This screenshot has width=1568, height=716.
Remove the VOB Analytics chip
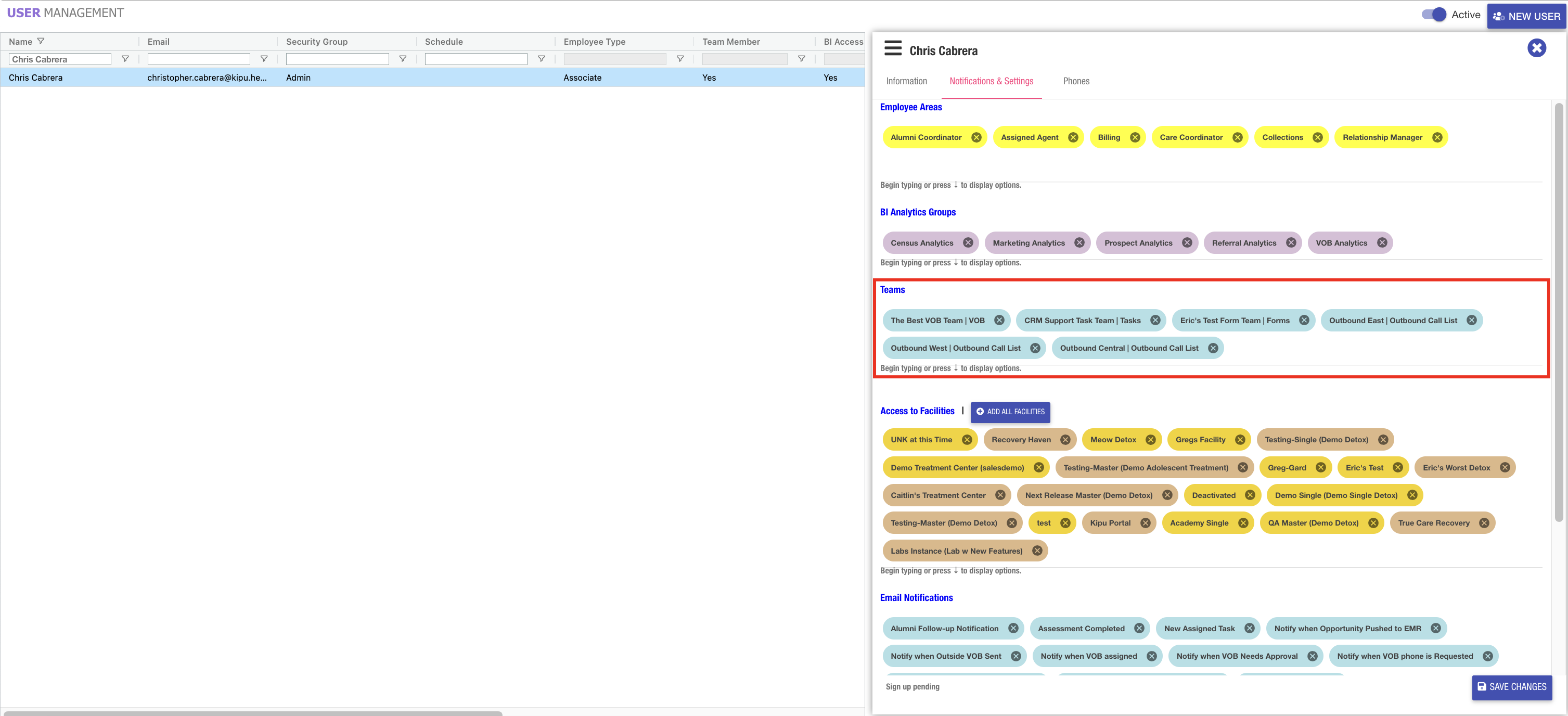tap(1382, 243)
